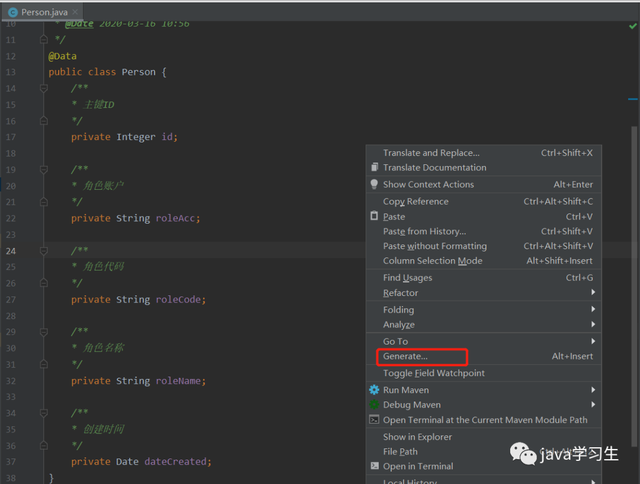
Task: Click the fold end marker at line 11
Action: coord(44,39)
